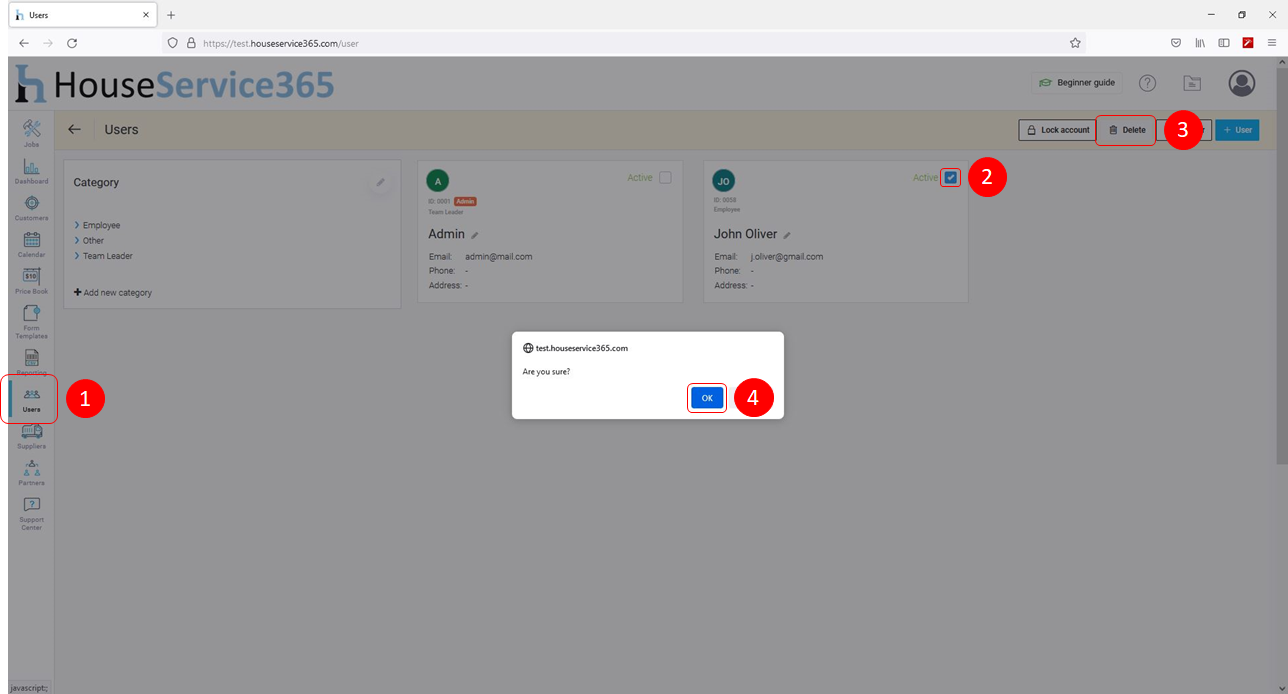The width and height of the screenshot is (1288, 694).
Task: Click Active status on Admin card
Action: [x=640, y=178]
